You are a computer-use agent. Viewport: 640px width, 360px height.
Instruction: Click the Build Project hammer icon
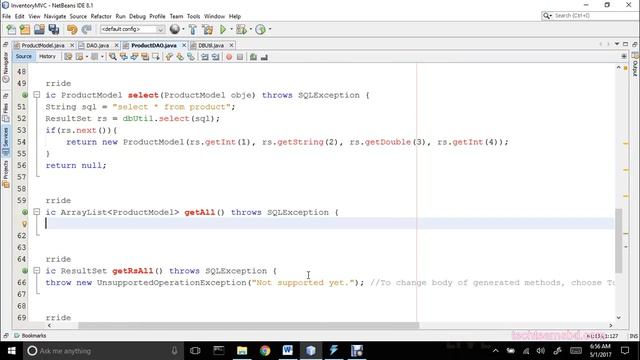193,29
